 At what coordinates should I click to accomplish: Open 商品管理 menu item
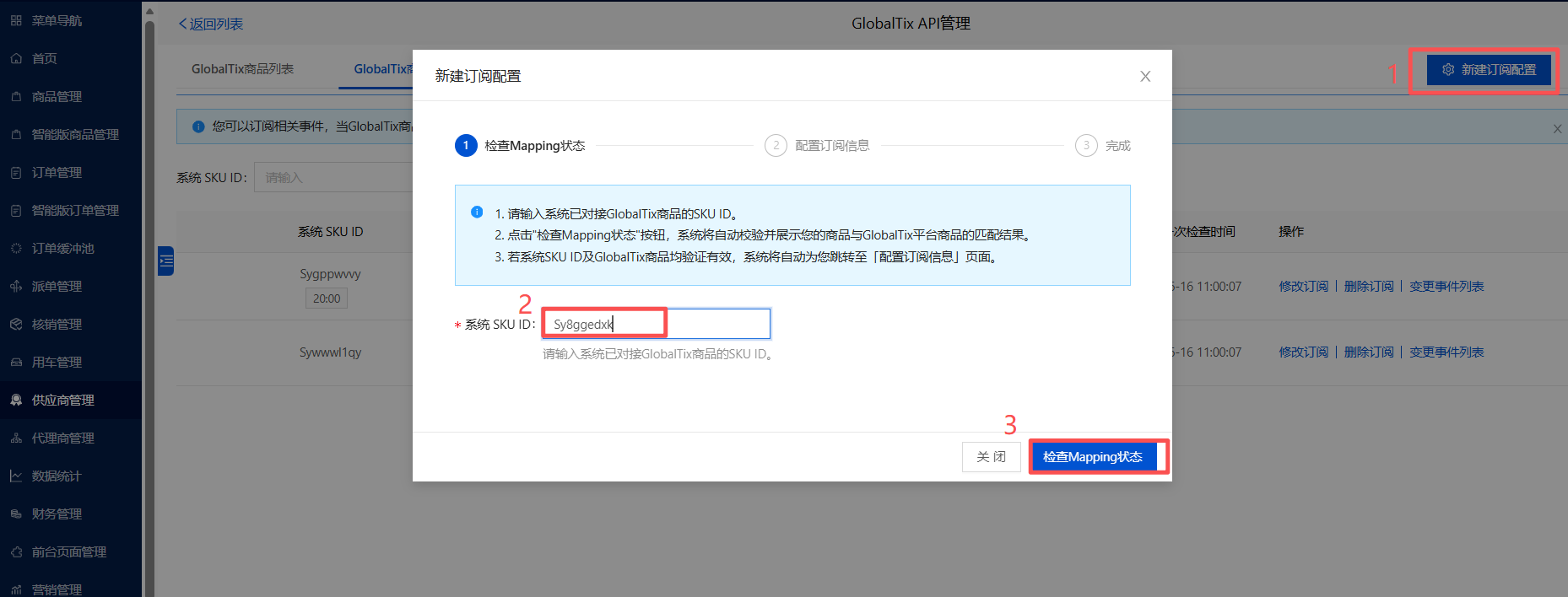point(71,96)
